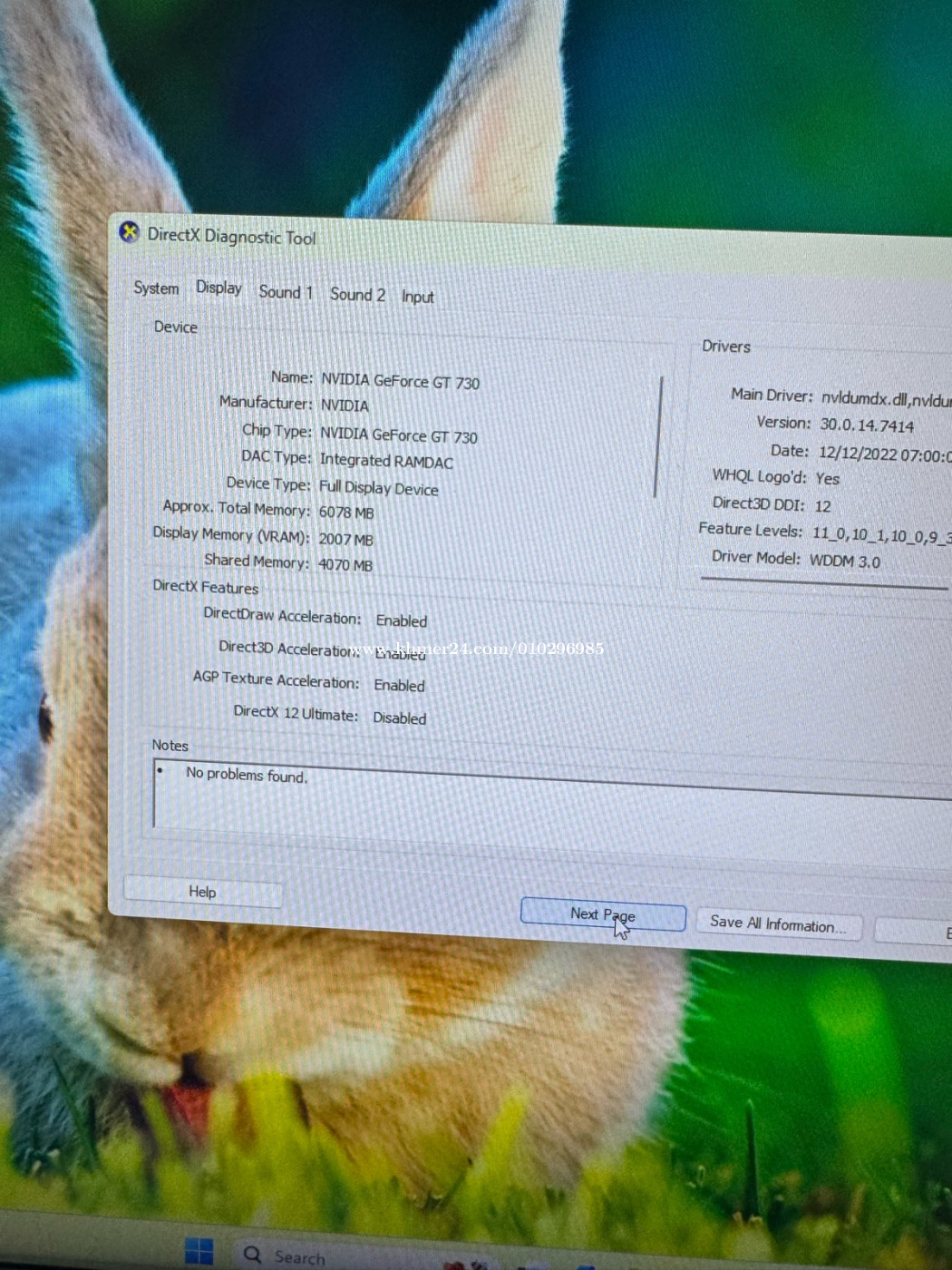Go to the Input tab
The height and width of the screenshot is (1270, 952).
tap(418, 297)
